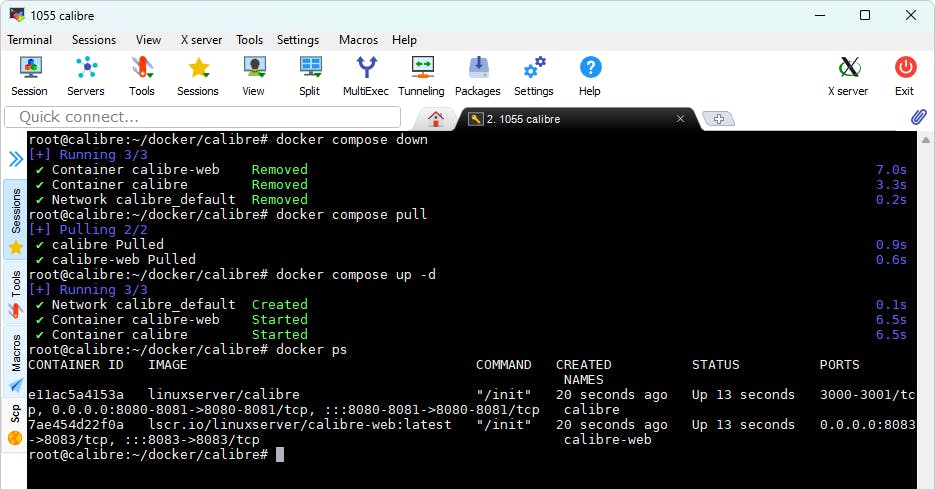Click 'Network calibre_default Created' line
935x489 pixels.
click(x=172, y=305)
